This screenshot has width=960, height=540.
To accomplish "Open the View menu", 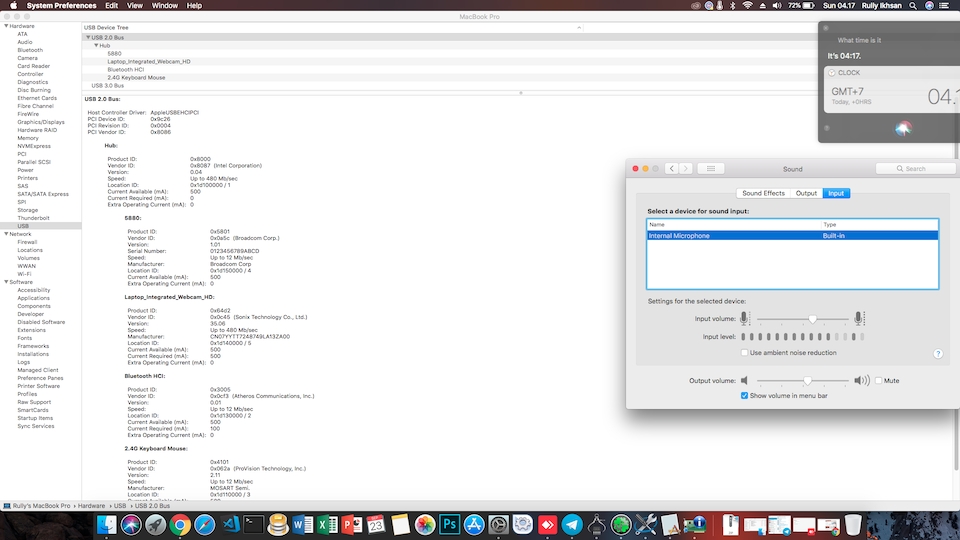I will click(x=135, y=6).
